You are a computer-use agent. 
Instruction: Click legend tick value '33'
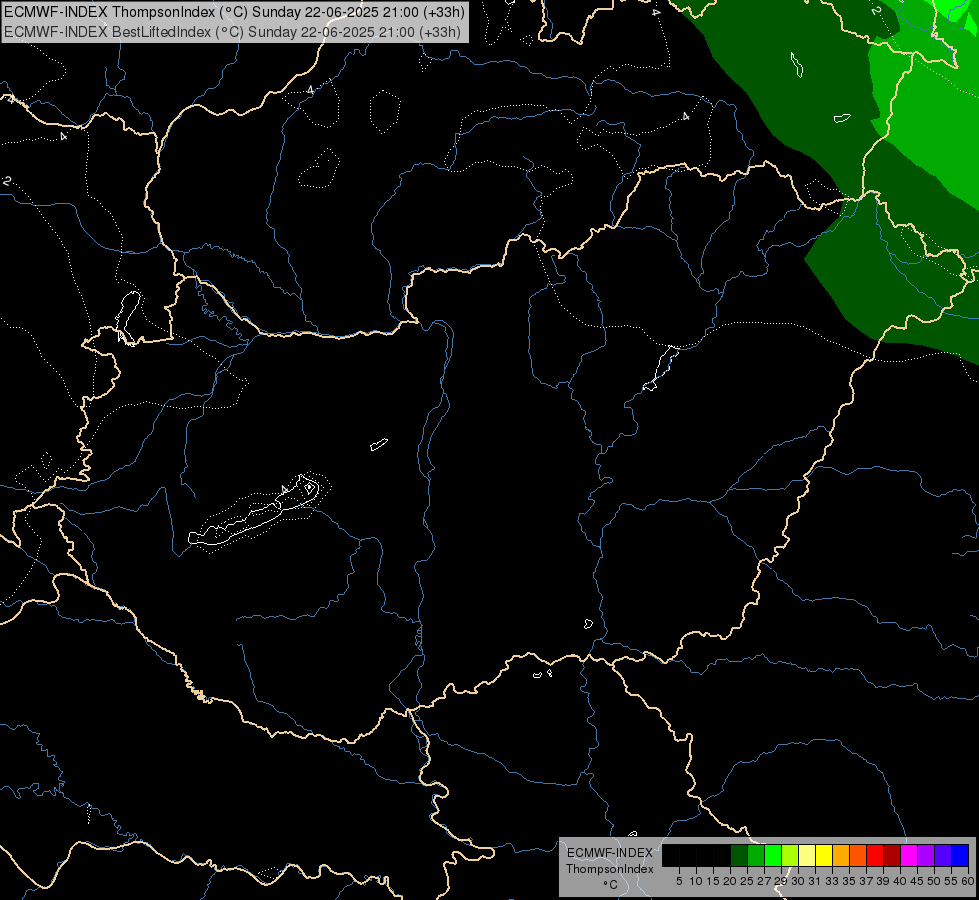(832, 881)
